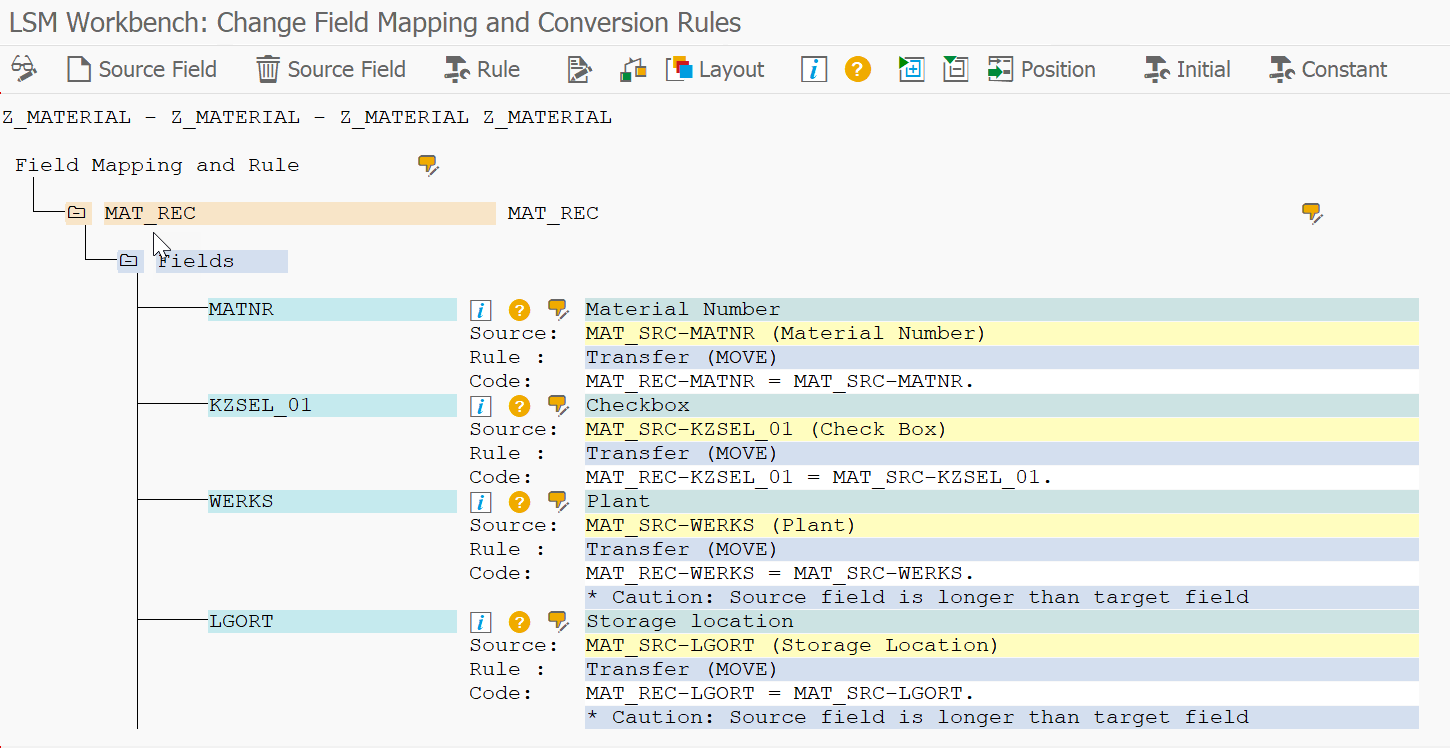Show info for the KZSEL_01 field
This screenshot has width=1450, height=748.
tap(481, 406)
